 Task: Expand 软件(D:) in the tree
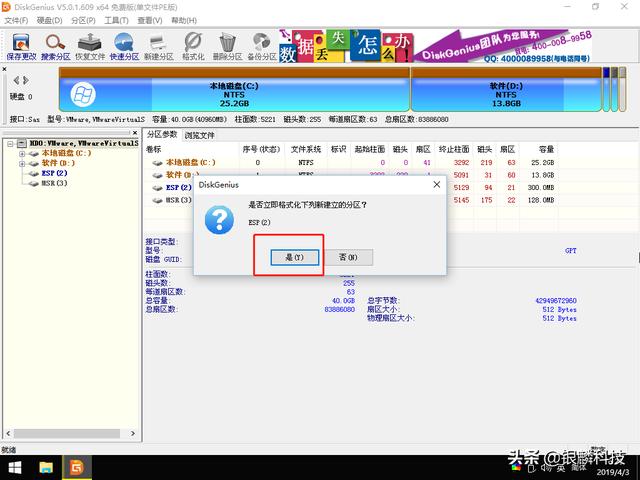click(x=22, y=164)
